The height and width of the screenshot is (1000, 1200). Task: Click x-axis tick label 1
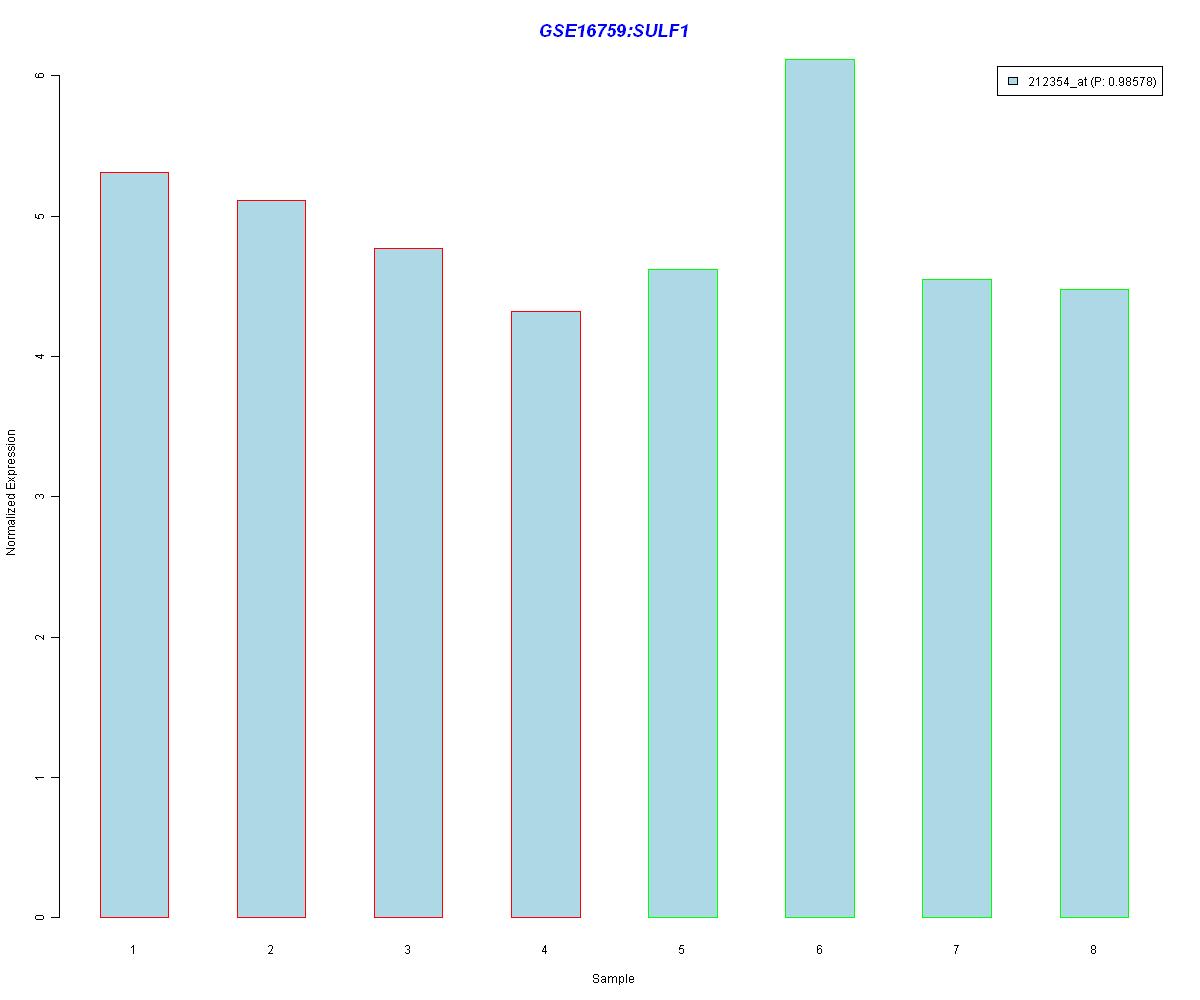click(133, 949)
